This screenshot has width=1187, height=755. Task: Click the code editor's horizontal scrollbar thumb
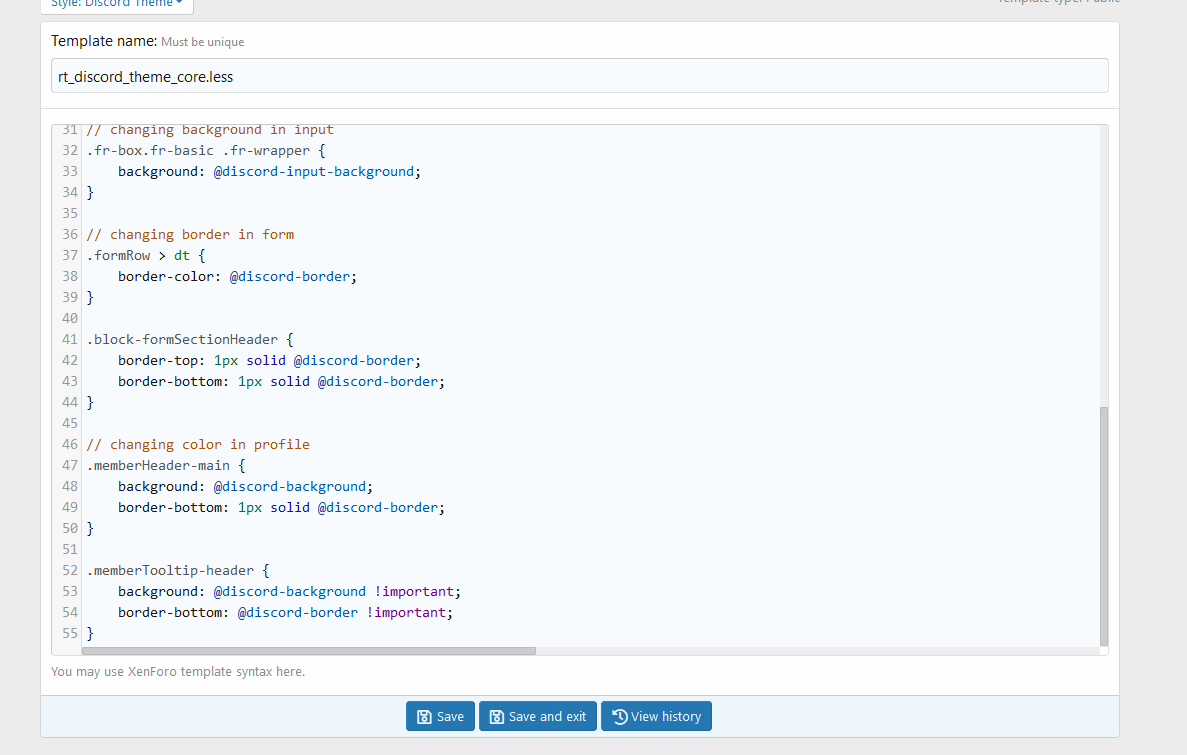[308, 651]
